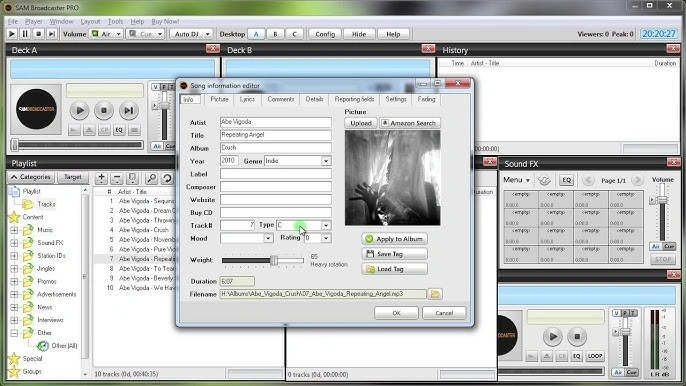The image size is (686, 386).
Task: Click the main toolbar Next track icon
Action: 52,34
